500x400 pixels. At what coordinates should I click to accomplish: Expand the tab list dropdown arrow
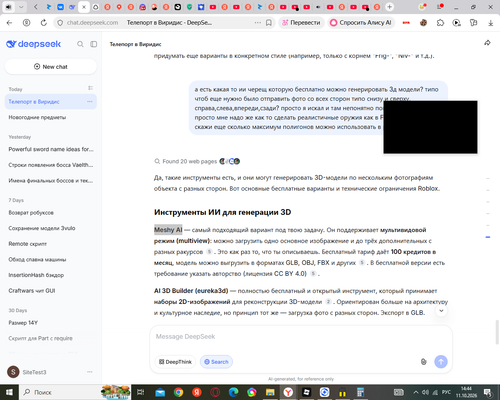coord(21,7)
